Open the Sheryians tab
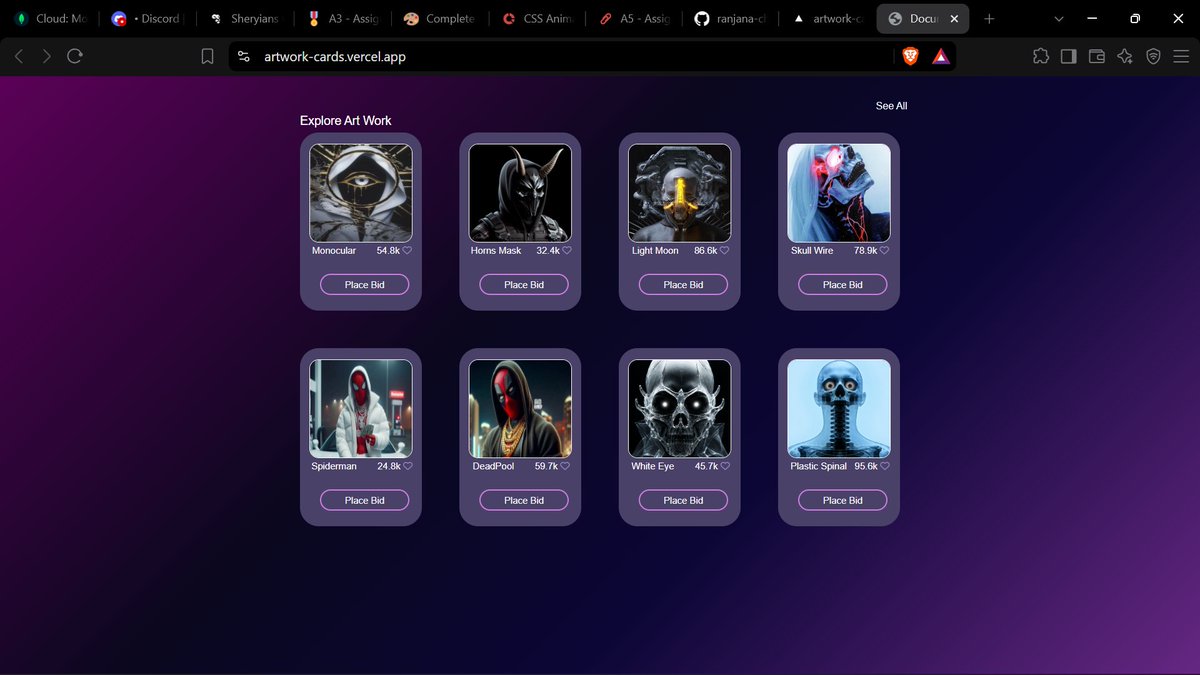Screen dimensions: 1200x675 244,19
